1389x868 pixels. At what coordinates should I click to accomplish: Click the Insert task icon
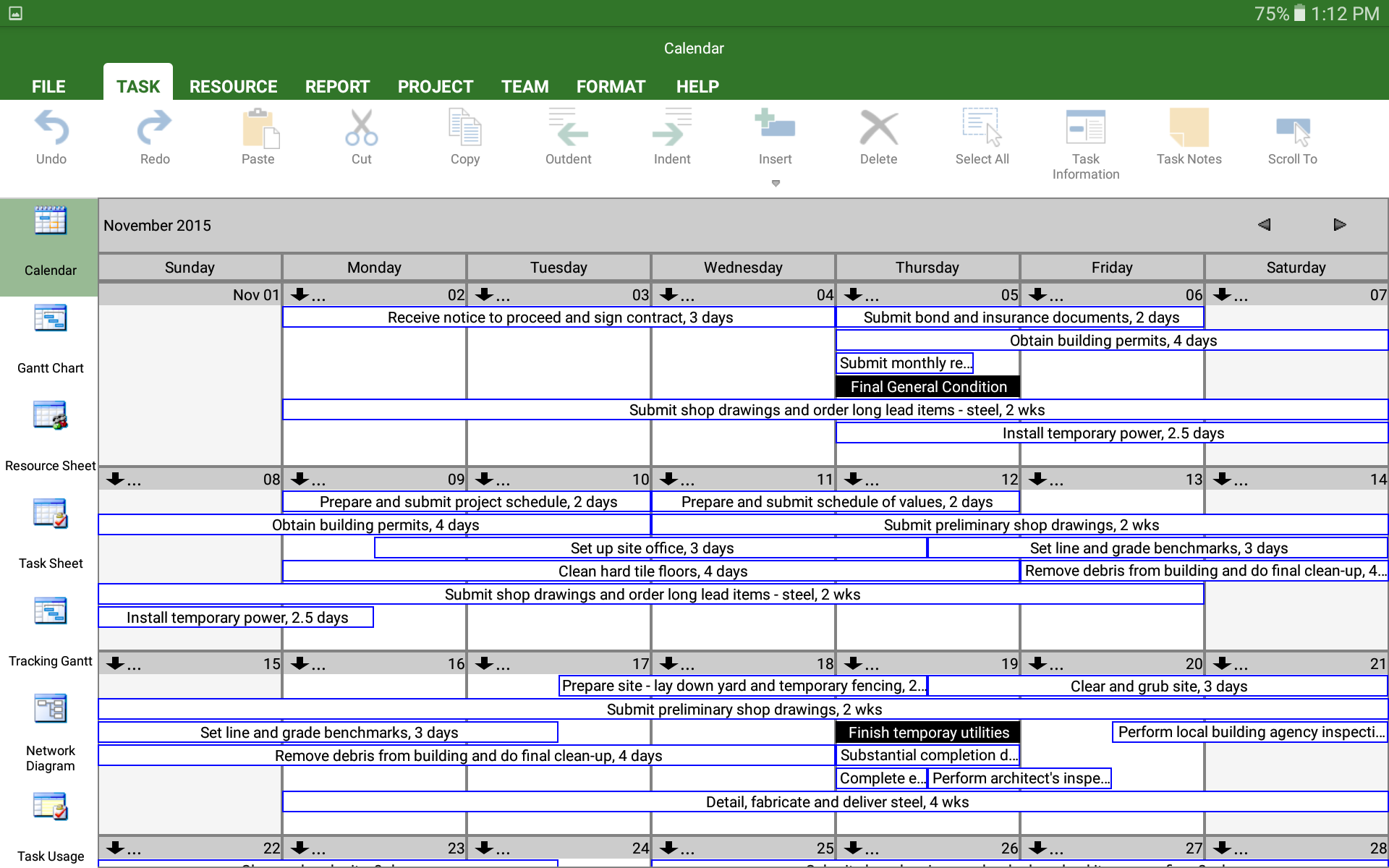click(x=775, y=124)
